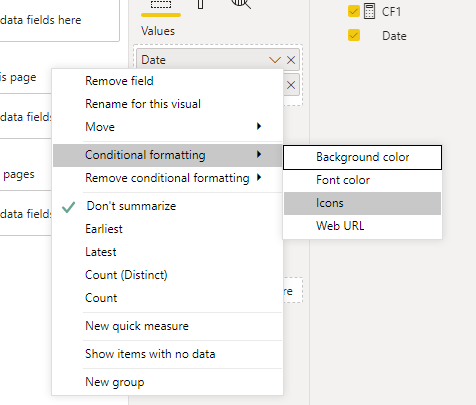The width and height of the screenshot is (476, 405).
Task: Choose Rename for this visual
Action: point(167,104)
